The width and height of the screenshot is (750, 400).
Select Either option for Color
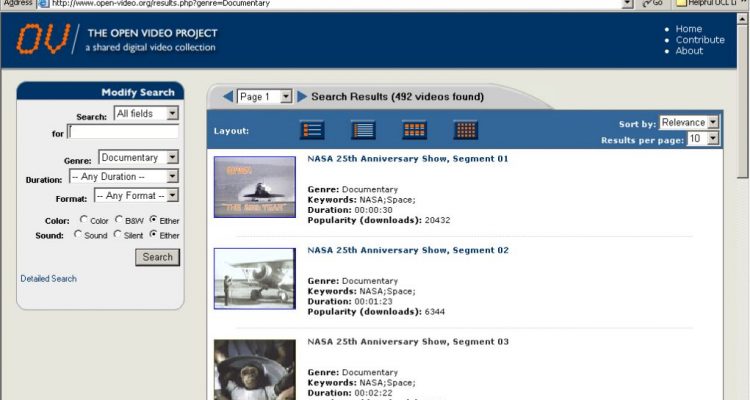click(153, 220)
